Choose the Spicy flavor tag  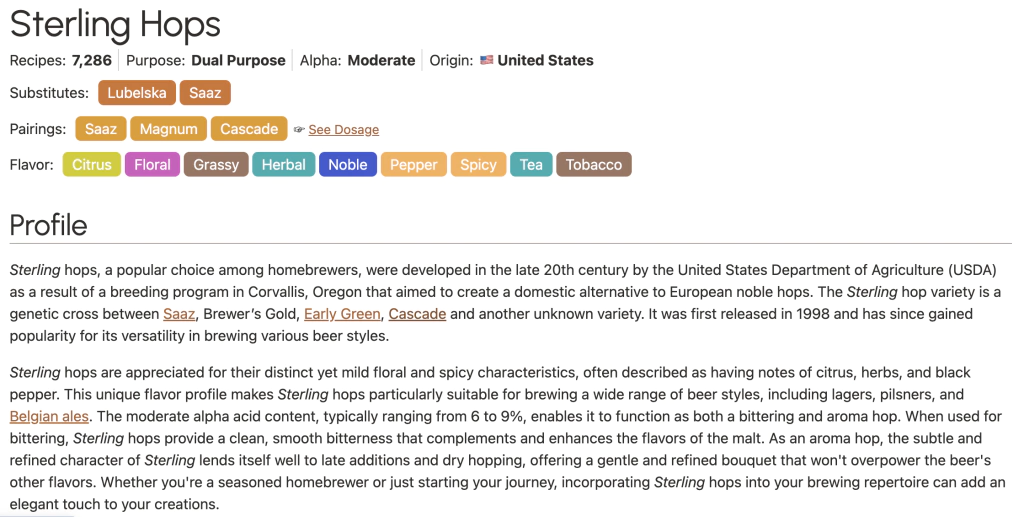tap(478, 165)
